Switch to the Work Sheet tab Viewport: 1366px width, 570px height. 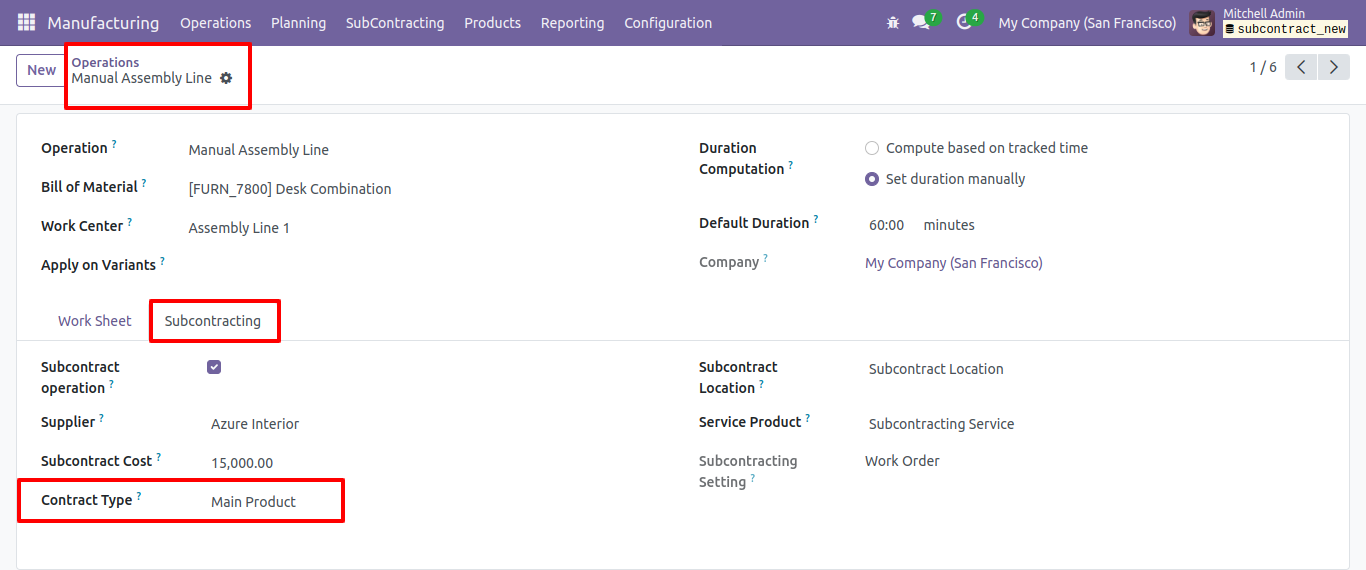[x=95, y=321]
